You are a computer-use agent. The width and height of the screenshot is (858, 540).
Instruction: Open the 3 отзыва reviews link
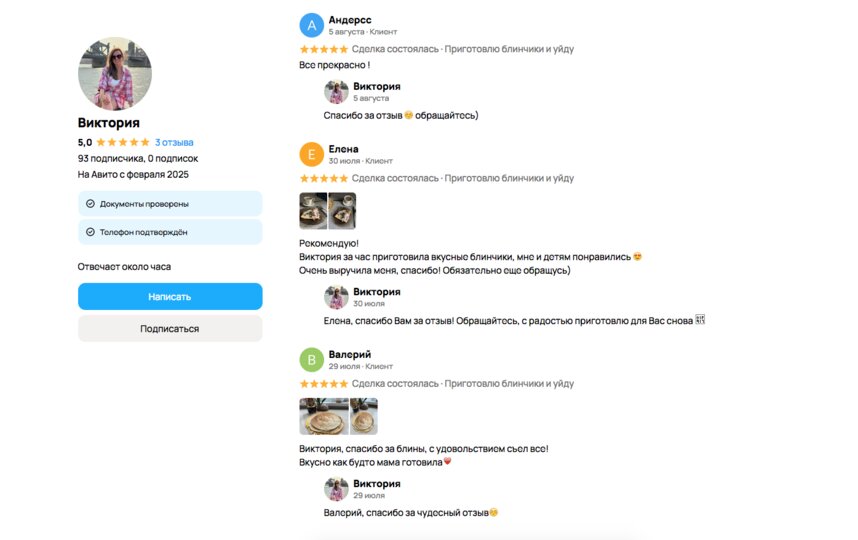point(174,143)
